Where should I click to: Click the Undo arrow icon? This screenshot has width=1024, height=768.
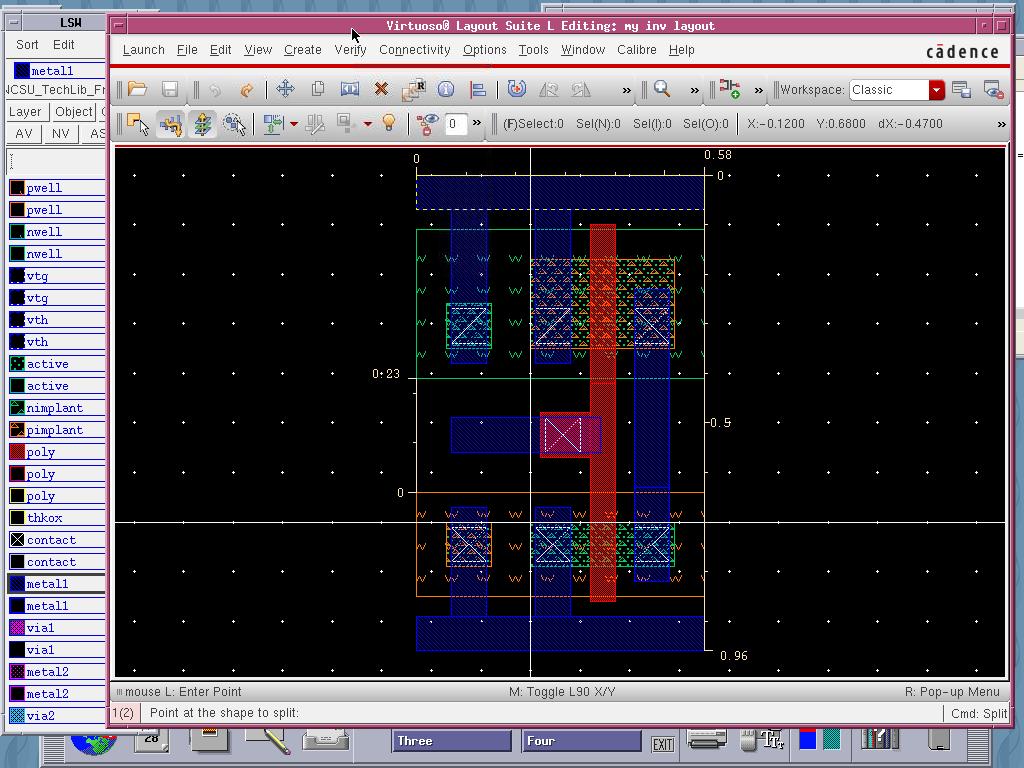click(x=215, y=89)
